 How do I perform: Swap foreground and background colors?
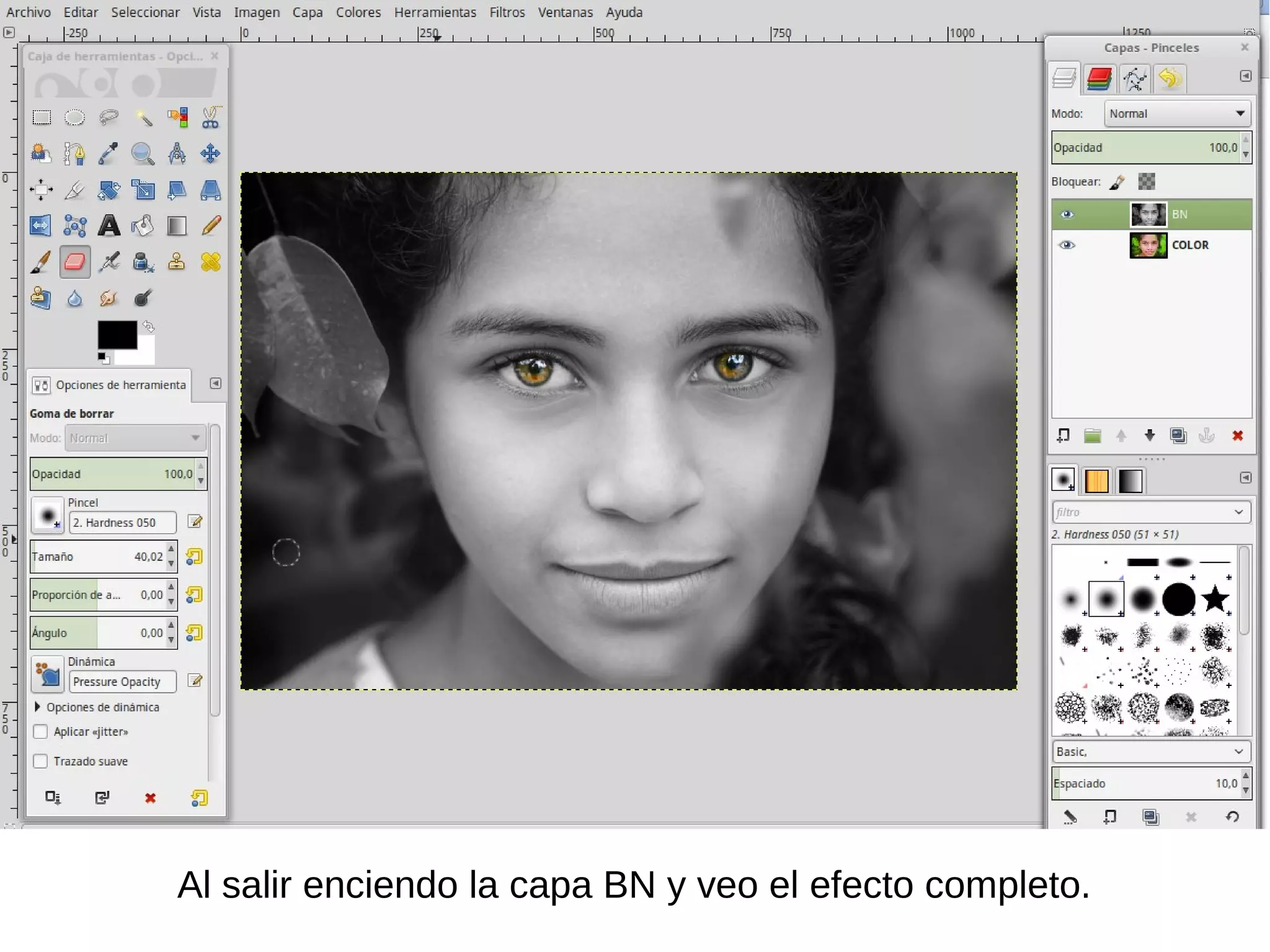[149, 326]
